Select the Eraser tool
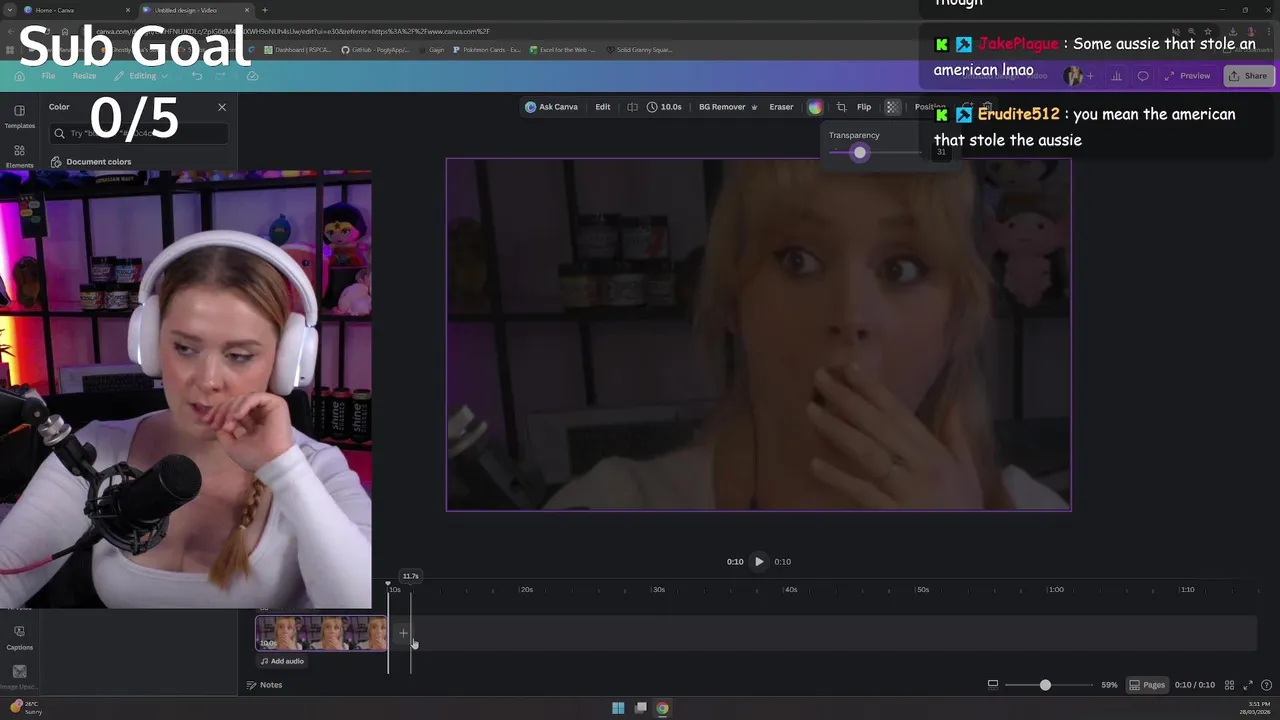 point(781,107)
